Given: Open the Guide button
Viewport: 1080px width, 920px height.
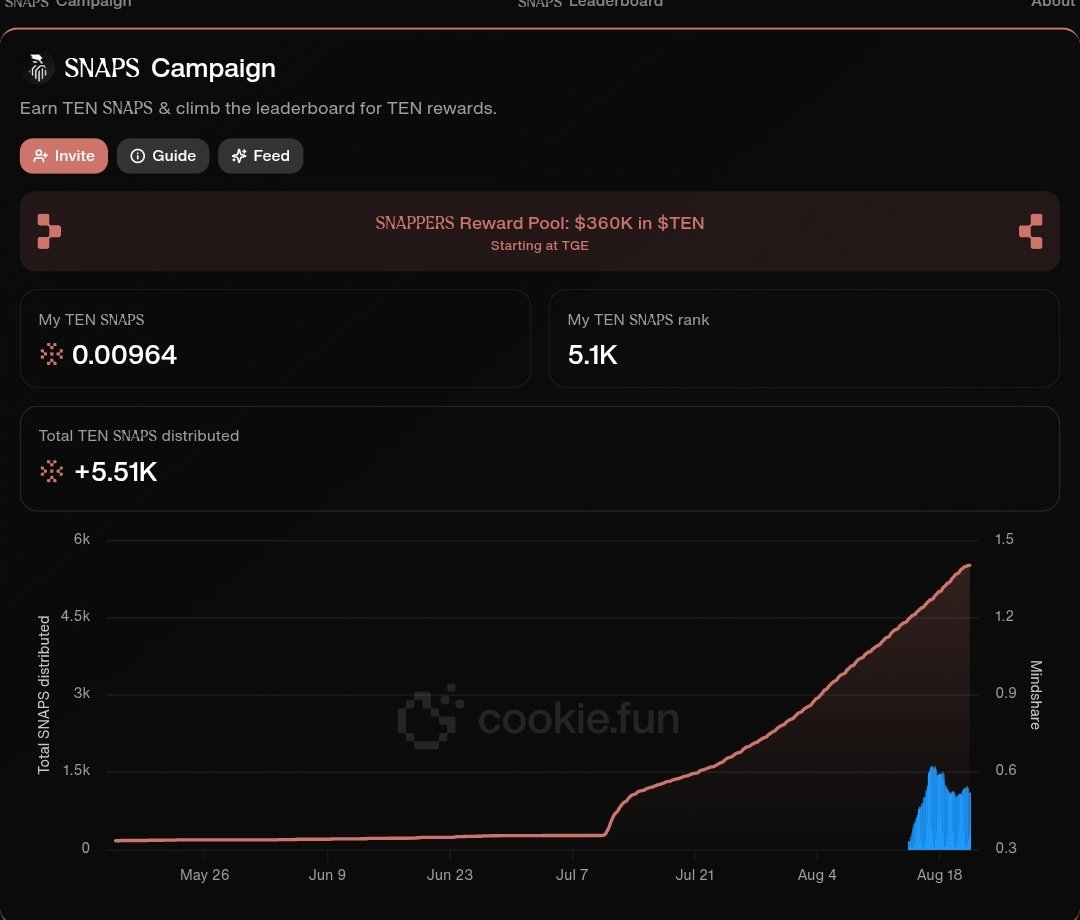Looking at the screenshot, I should (x=163, y=156).
